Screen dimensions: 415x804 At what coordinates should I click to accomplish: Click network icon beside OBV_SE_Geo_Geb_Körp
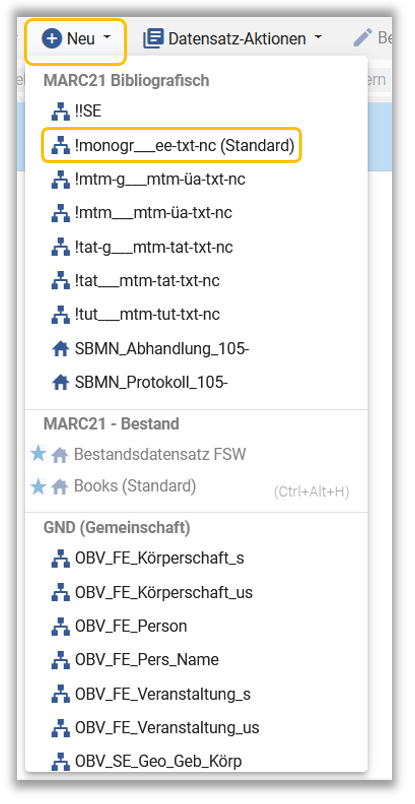pos(61,761)
